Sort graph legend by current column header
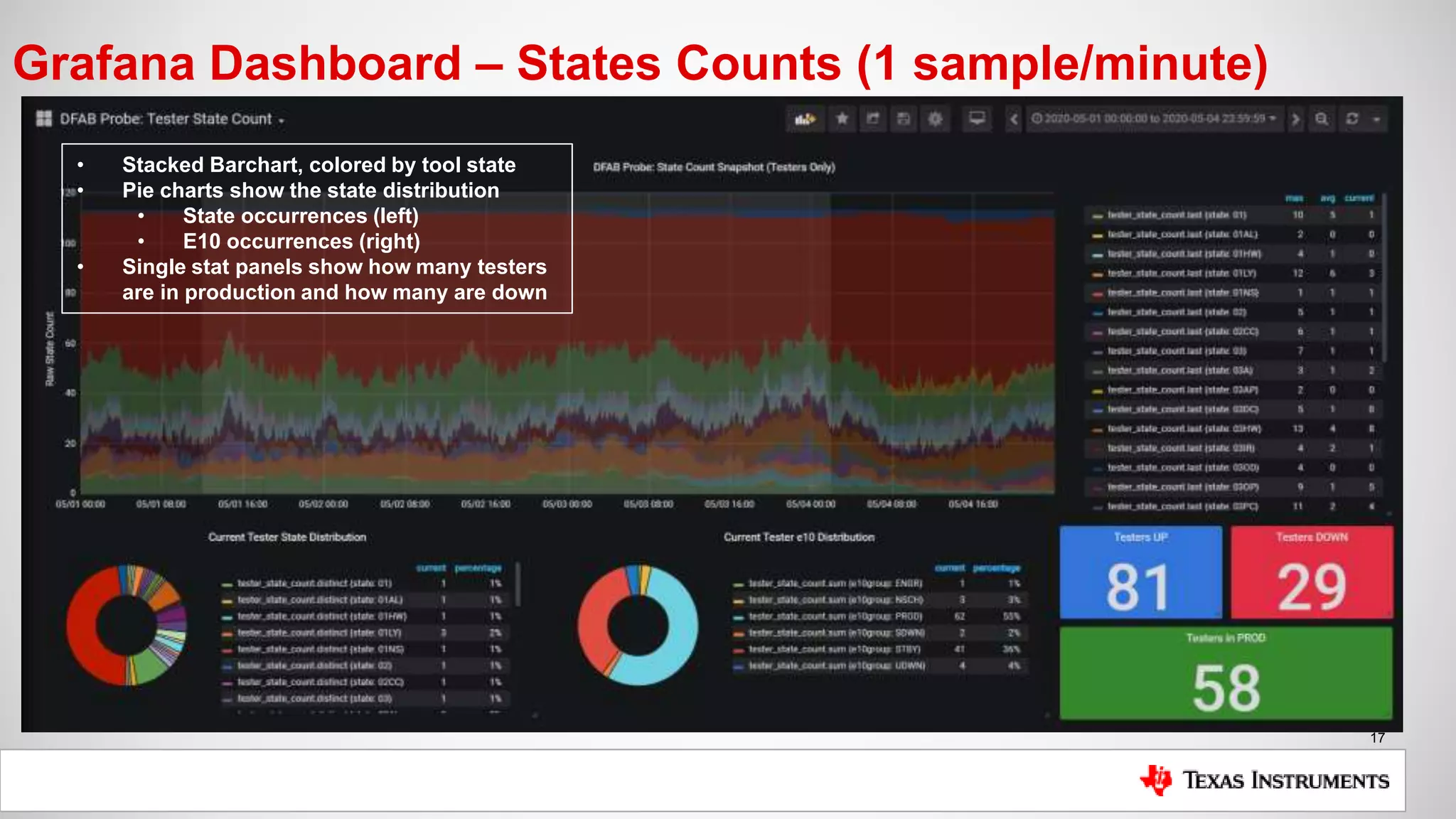 pyautogui.click(x=1359, y=198)
